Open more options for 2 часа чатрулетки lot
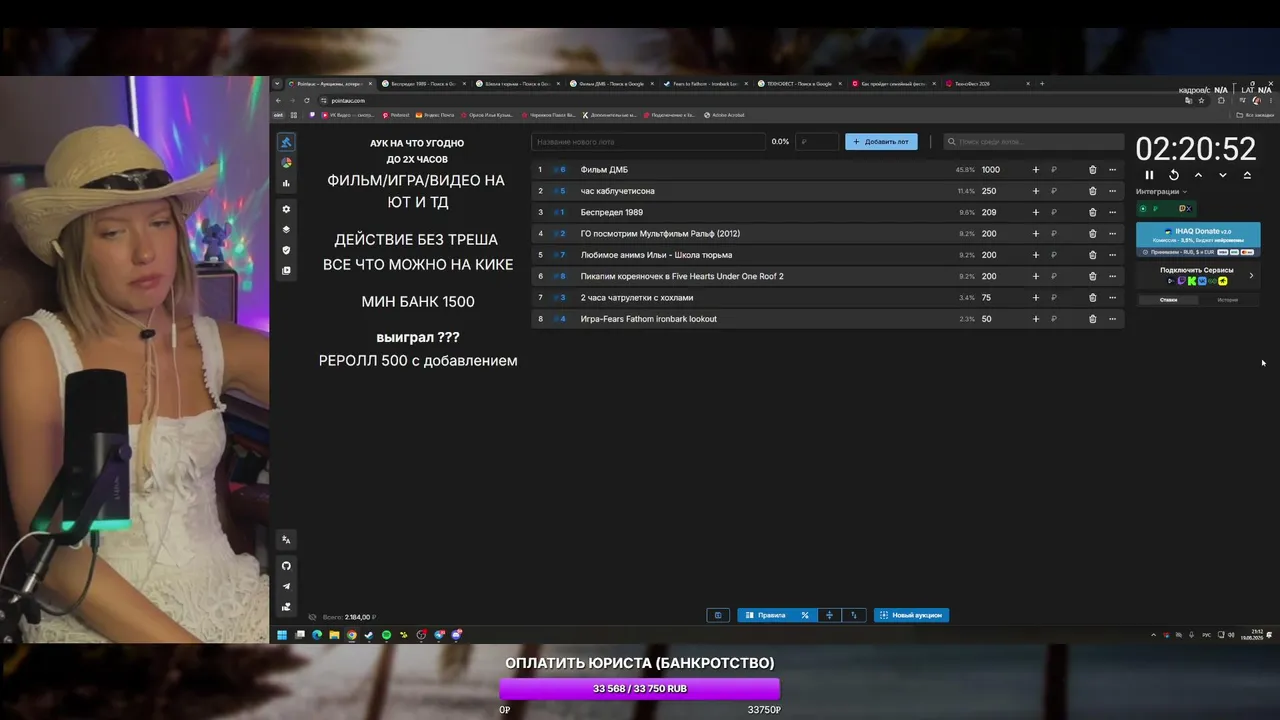 [x=1112, y=298]
